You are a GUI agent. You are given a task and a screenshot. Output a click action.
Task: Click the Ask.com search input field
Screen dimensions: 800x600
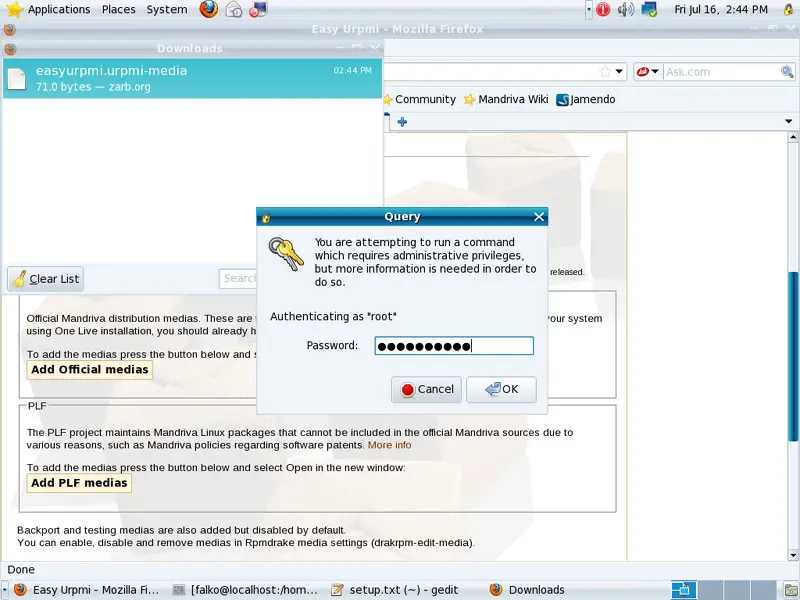pyautogui.click(x=721, y=72)
